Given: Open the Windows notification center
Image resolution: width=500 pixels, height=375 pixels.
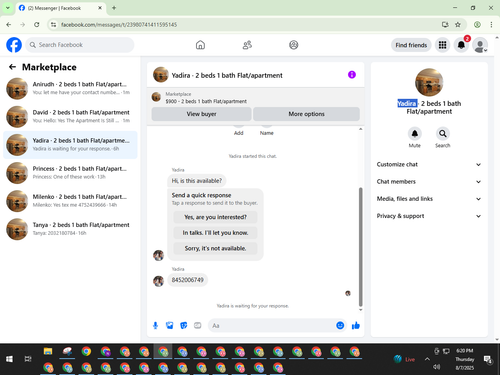Looking at the screenshot, I should tap(488, 359).
